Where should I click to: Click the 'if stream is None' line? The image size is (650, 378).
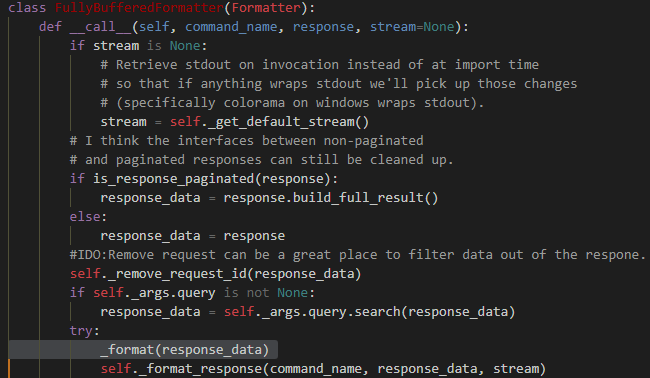[138, 46]
